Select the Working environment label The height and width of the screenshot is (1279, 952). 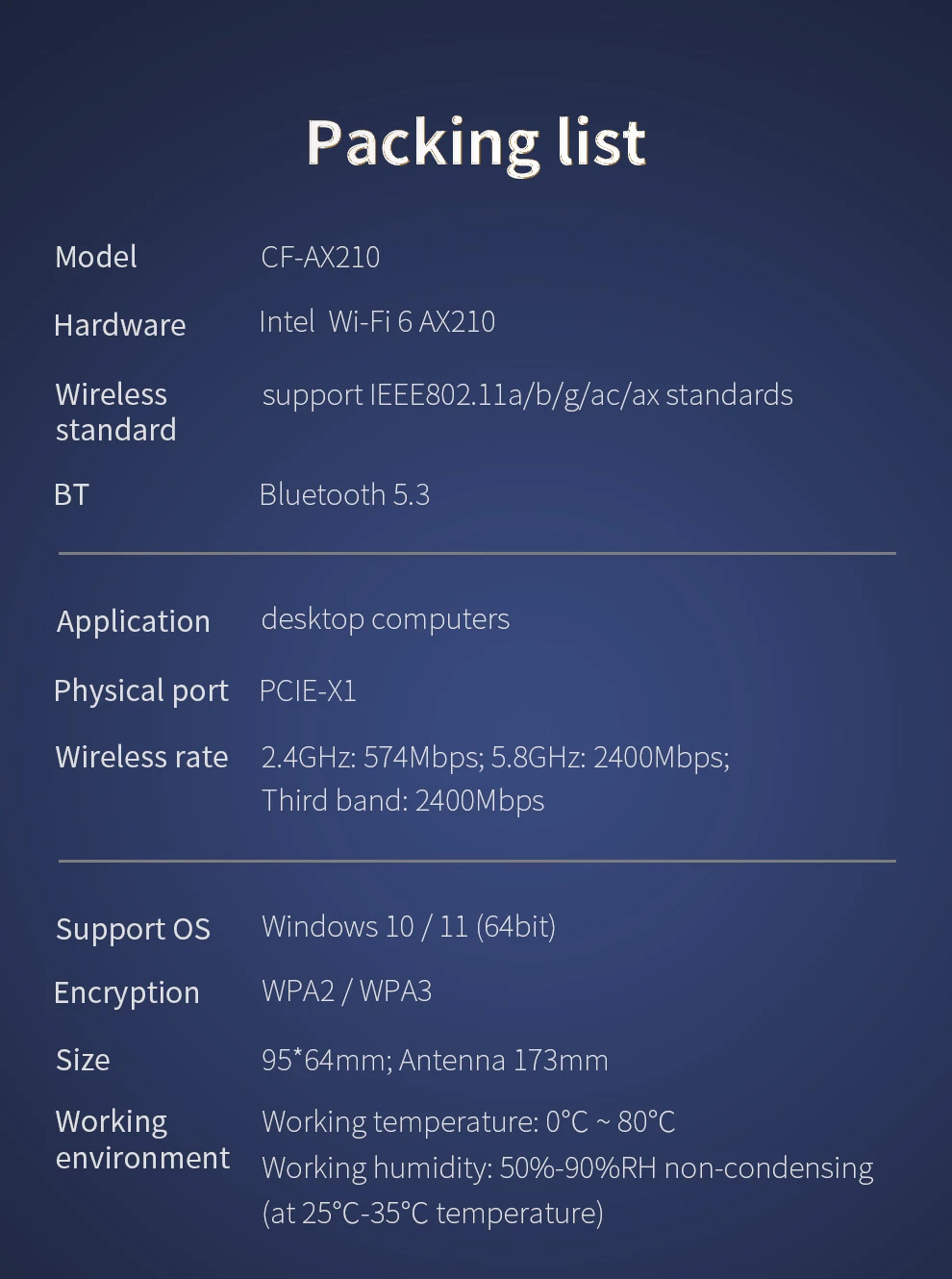tap(142, 1140)
